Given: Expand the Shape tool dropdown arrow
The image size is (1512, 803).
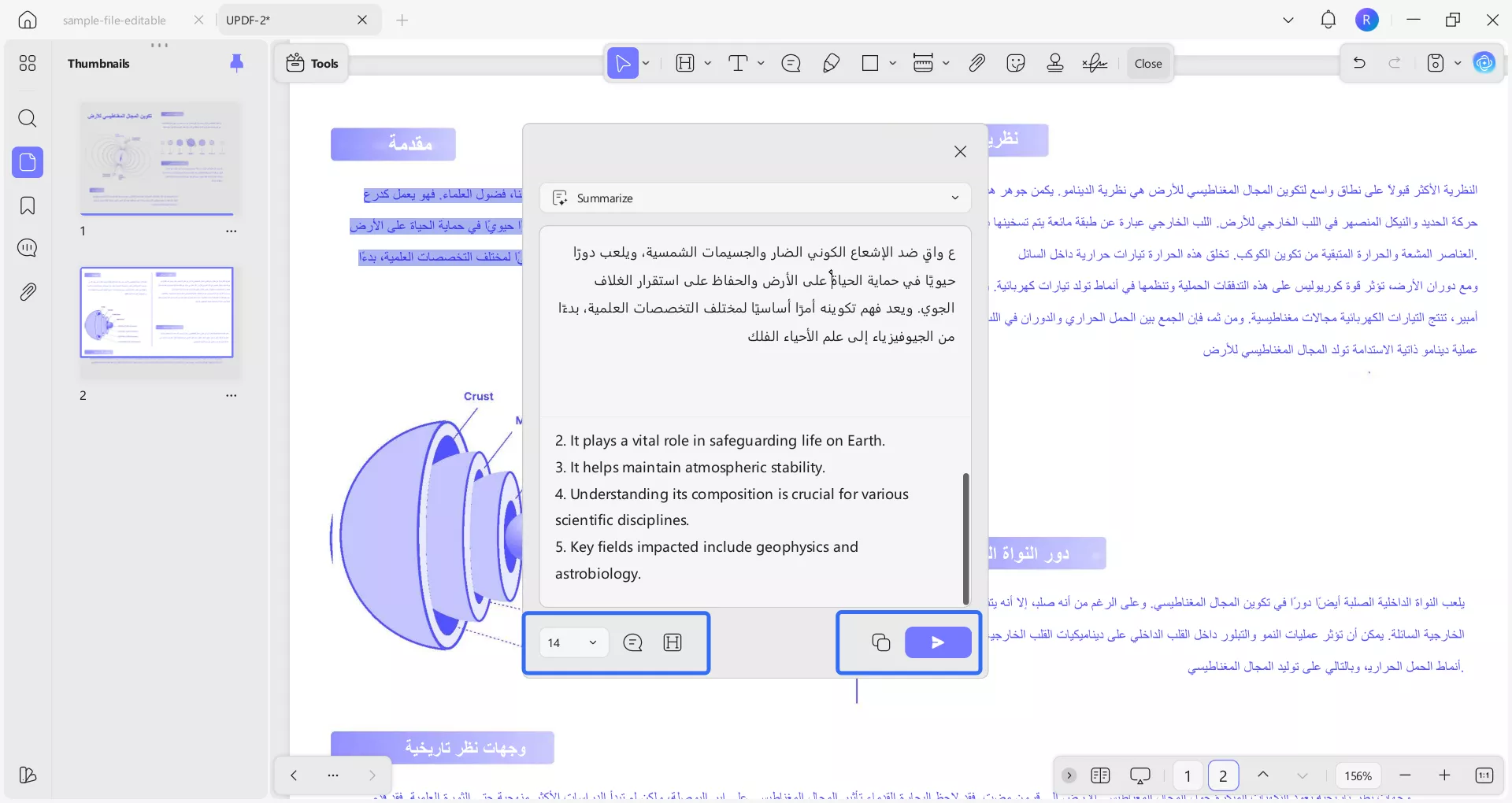Looking at the screenshot, I should pos(892,63).
